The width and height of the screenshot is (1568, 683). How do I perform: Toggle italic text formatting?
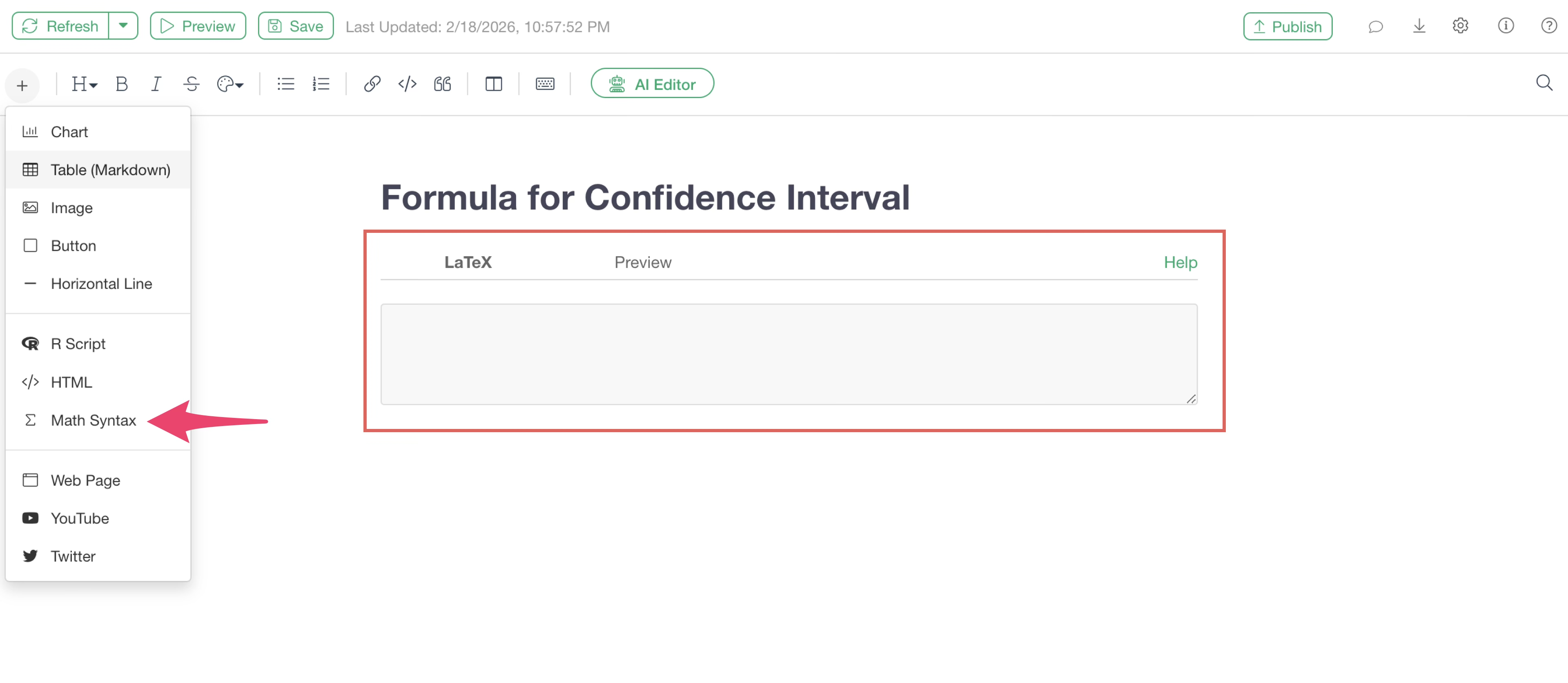click(156, 84)
